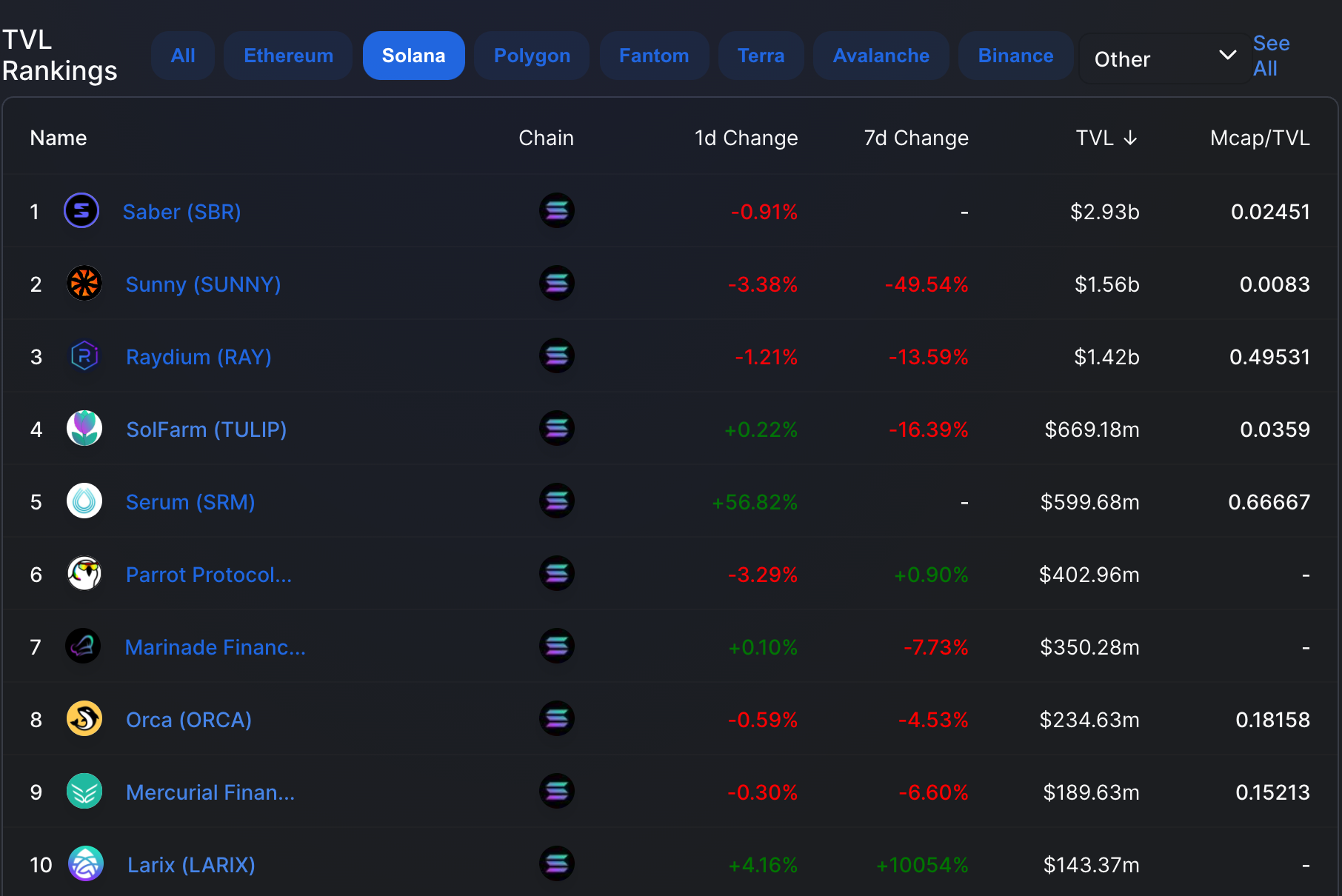Select the Solana tab
This screenshot has width=1342, height=896.
(x=414, y=56)
